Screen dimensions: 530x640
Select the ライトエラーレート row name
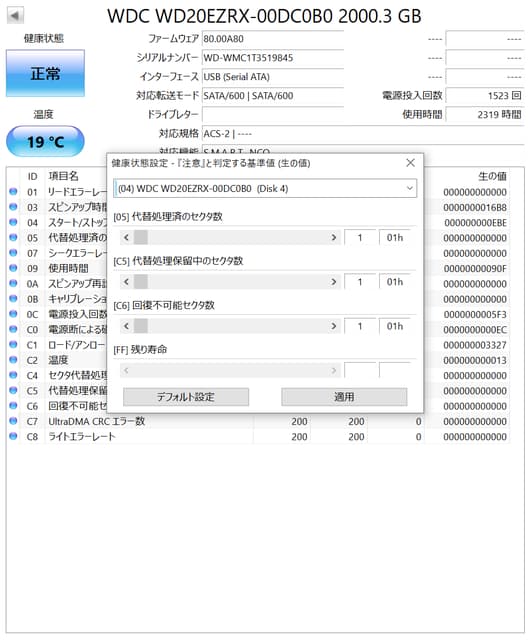click(x=82, y=436)
